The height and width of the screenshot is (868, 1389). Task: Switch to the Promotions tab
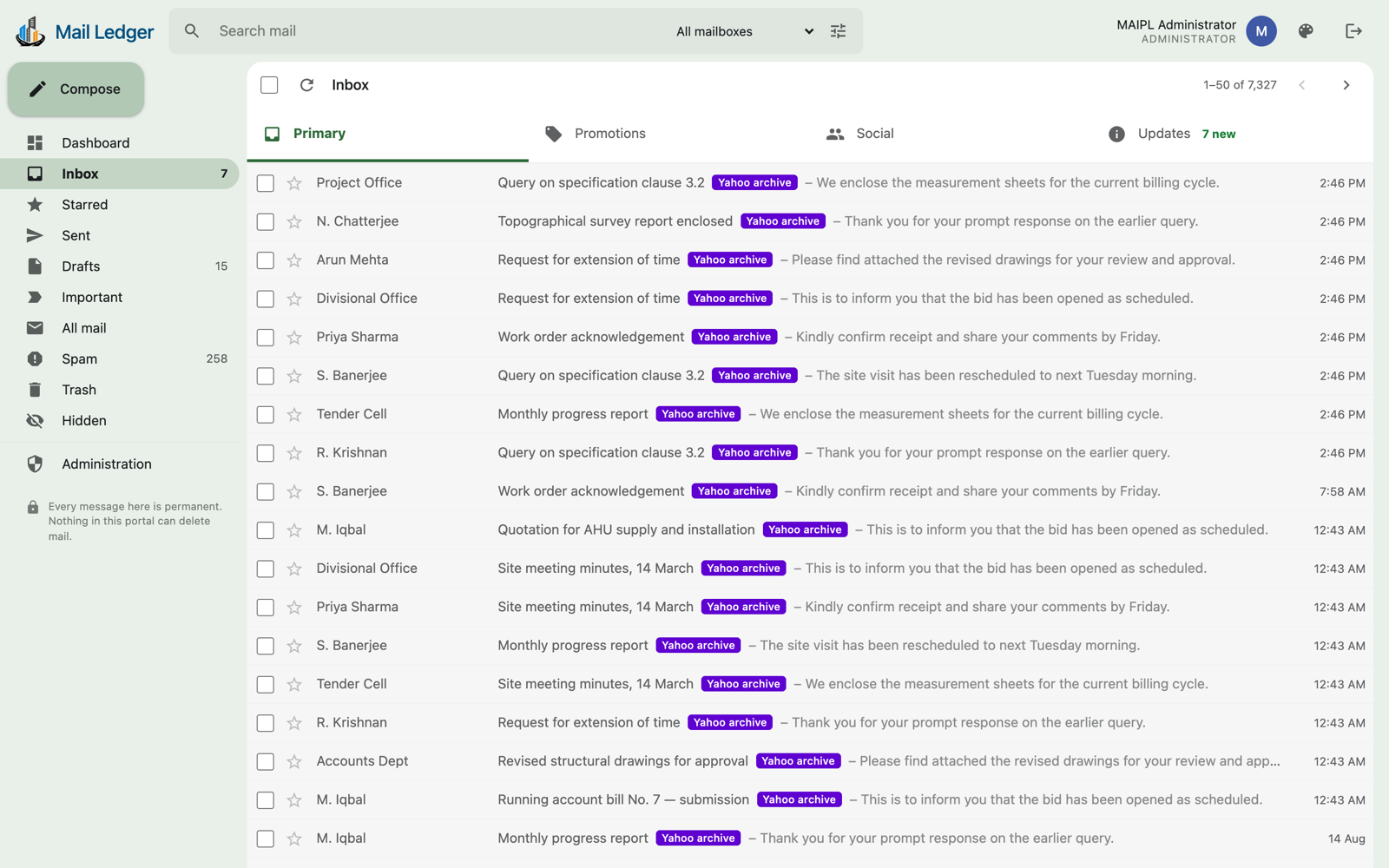(669, 134)
